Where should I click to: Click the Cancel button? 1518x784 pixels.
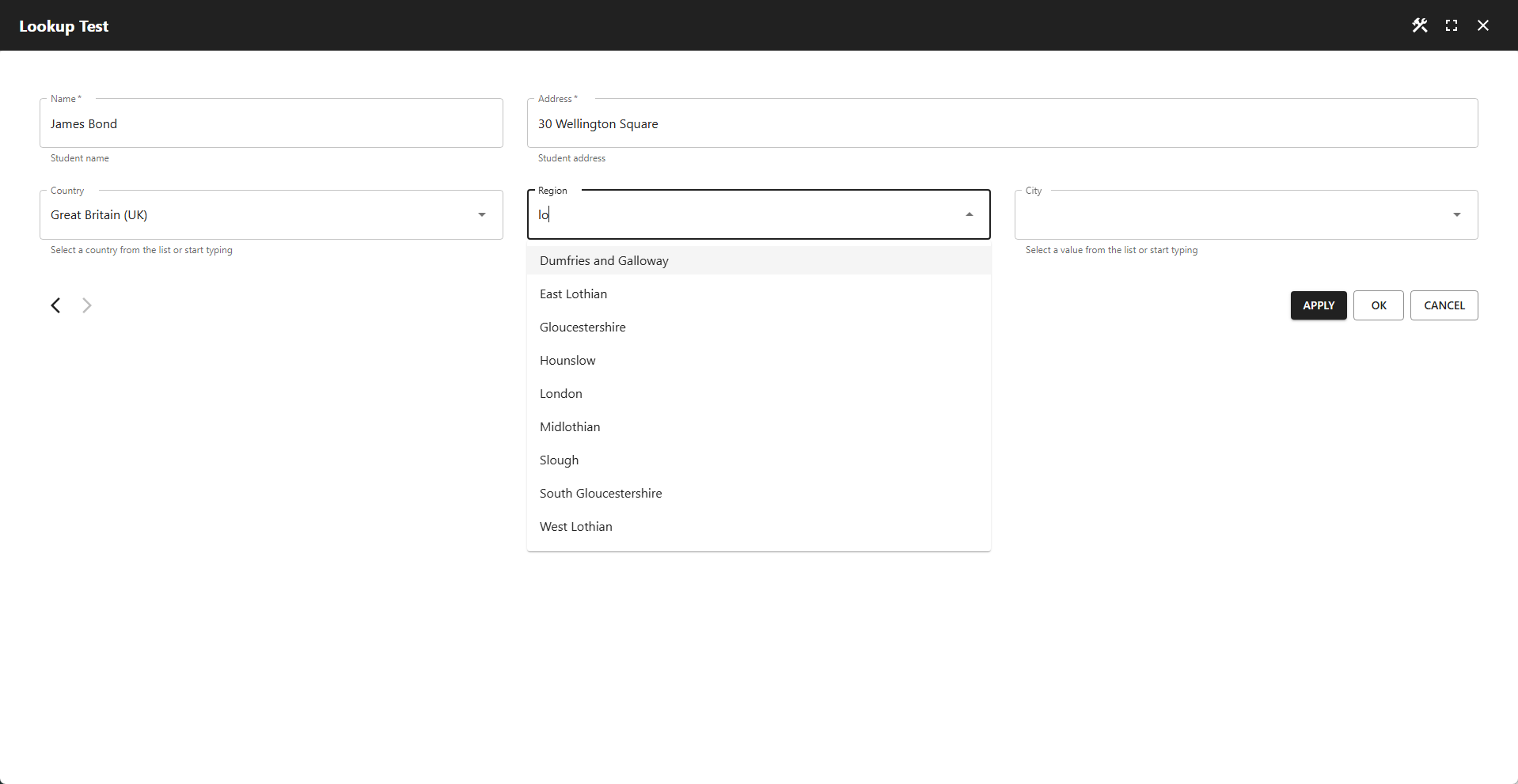(1444, 305)
